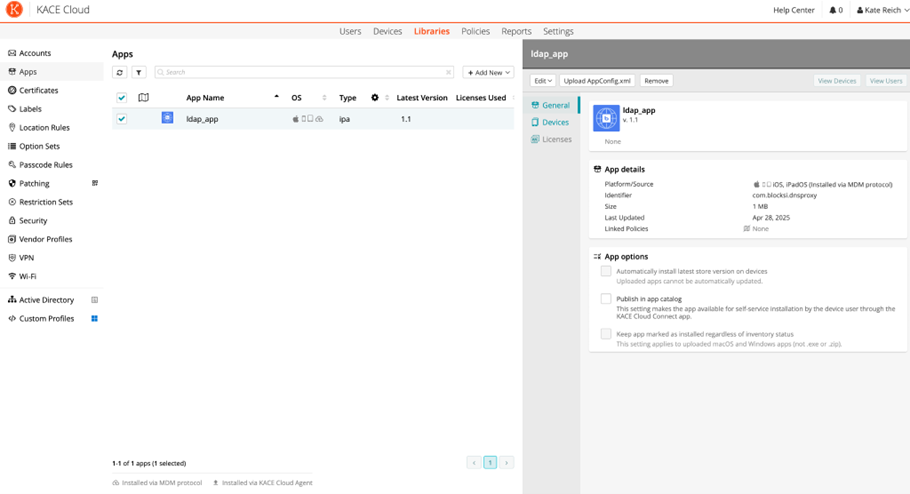Open the Help Center link
Image resolution: width=910 pixels, height=494 pixels.
point(793,10)
